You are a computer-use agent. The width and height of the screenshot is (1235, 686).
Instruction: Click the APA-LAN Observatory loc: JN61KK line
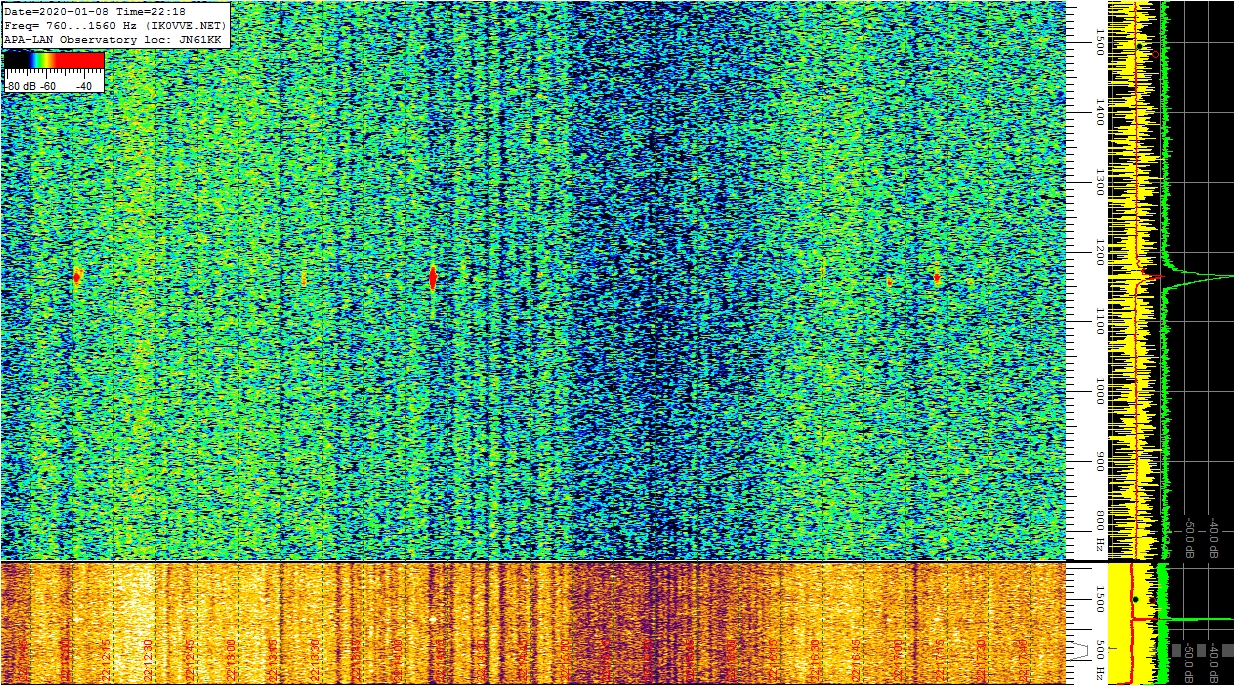(112, 39)
